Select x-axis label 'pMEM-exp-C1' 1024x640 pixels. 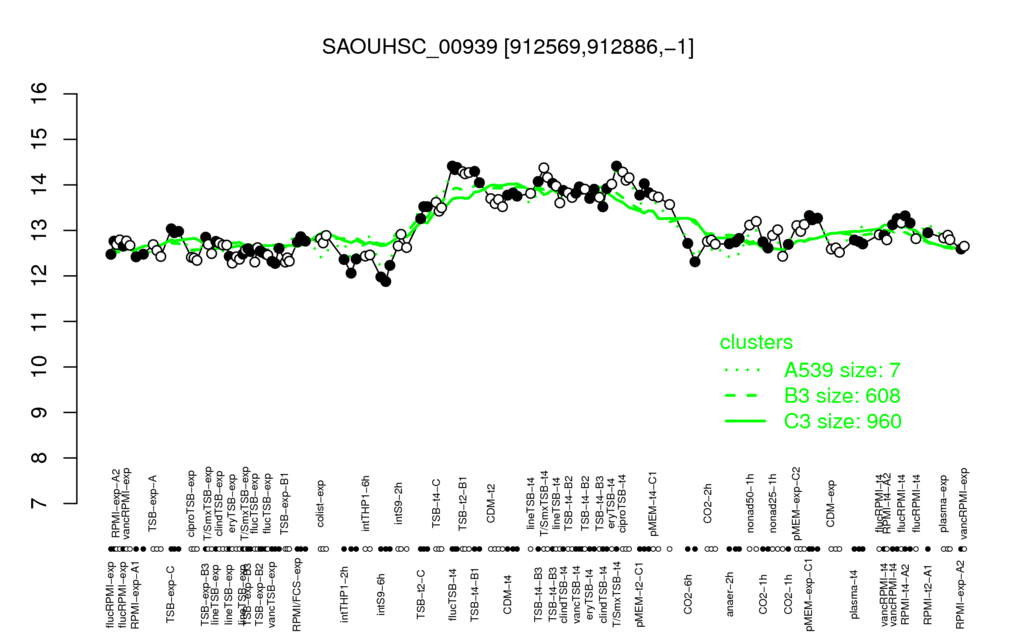point(809,594)
